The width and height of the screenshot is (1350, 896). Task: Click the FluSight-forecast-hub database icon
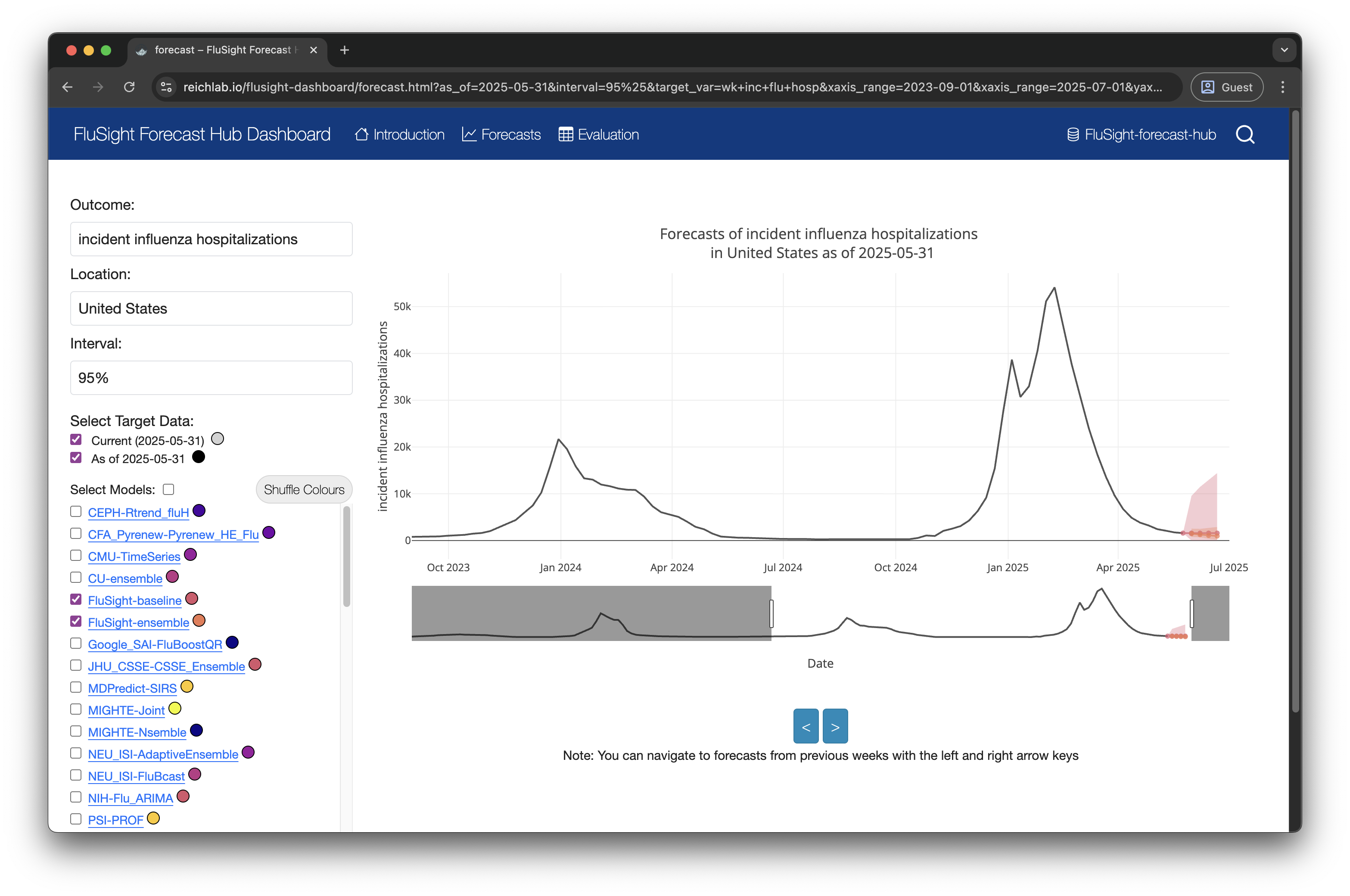[x=1073, y=135]
